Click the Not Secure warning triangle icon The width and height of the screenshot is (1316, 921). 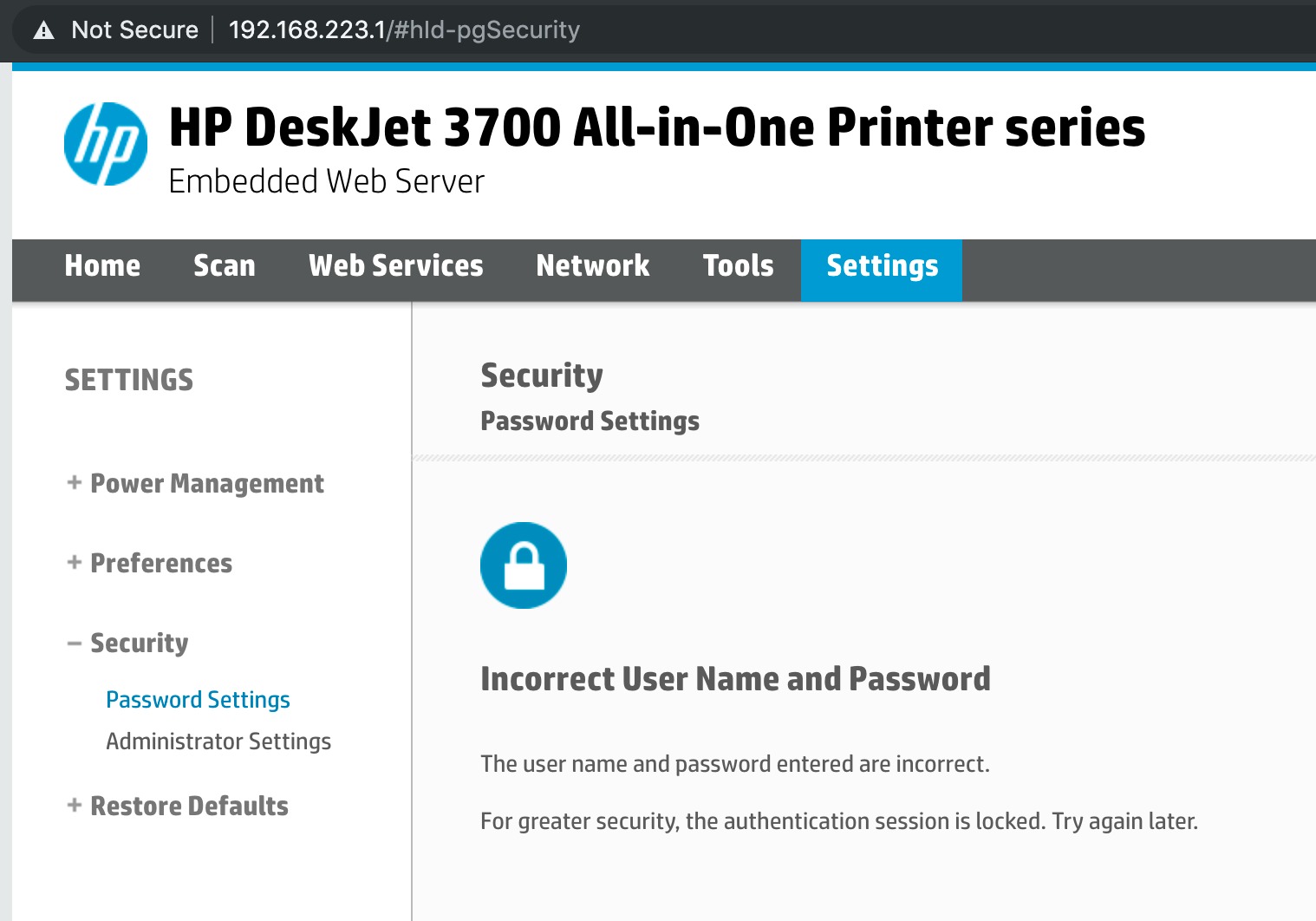(43, 30)
